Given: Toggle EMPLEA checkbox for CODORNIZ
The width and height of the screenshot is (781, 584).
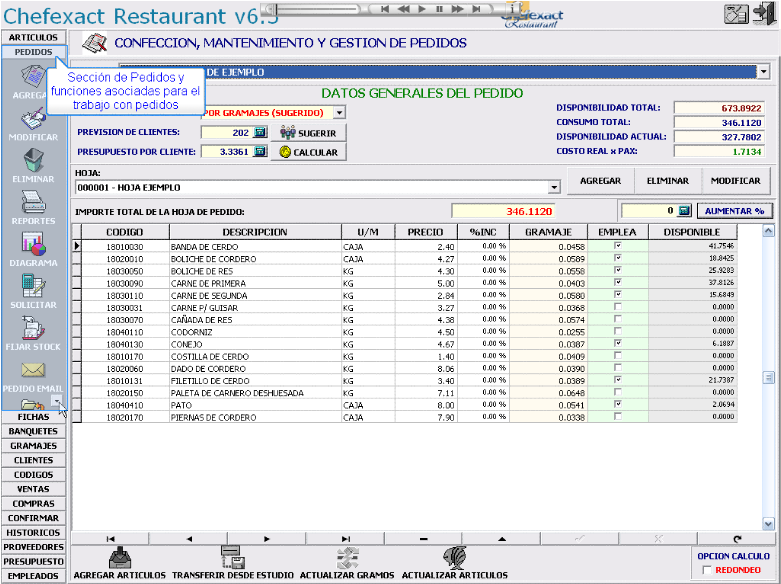Looking at the screenshot, I should pos(618,331).
